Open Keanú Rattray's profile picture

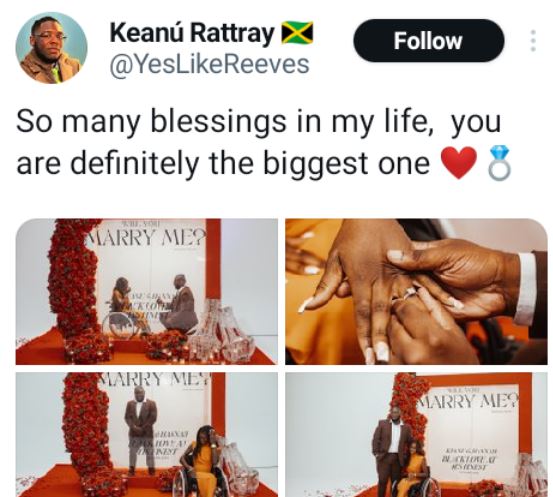pos(51,48)
